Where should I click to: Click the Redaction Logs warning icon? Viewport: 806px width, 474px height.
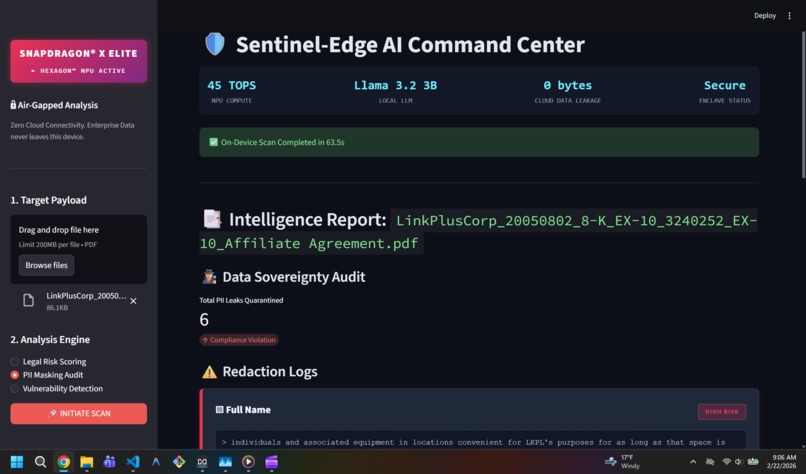pyautogui.click(x=209, y=372)
